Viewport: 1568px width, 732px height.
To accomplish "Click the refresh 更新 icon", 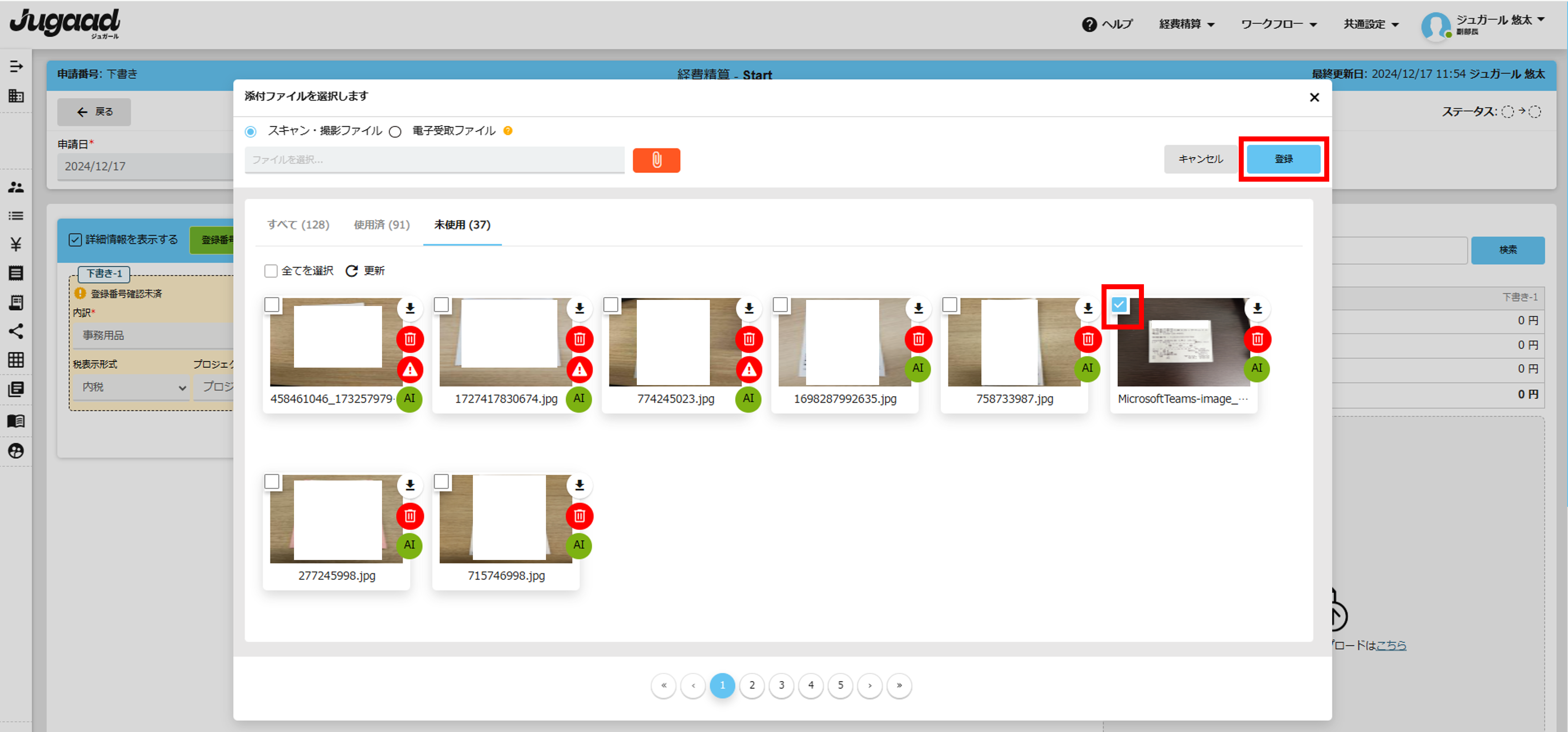I will coord(352,271).
